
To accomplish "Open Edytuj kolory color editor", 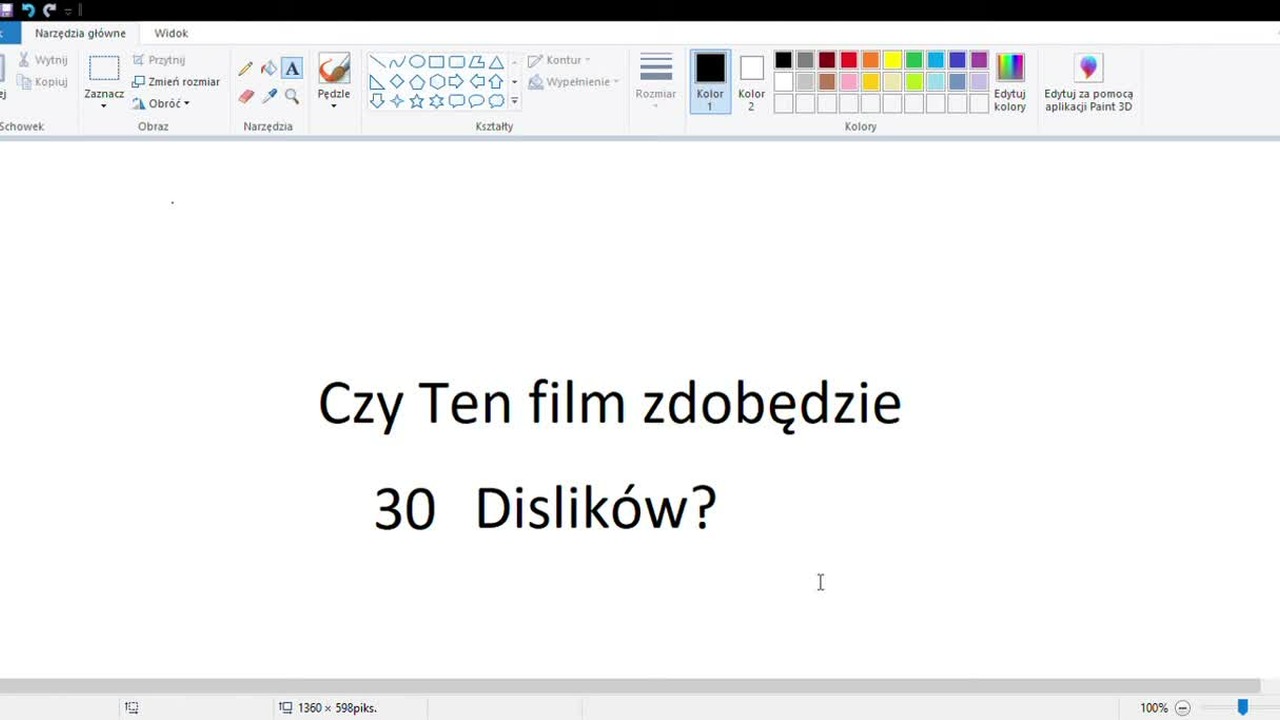I will (x=1010, y=82).
